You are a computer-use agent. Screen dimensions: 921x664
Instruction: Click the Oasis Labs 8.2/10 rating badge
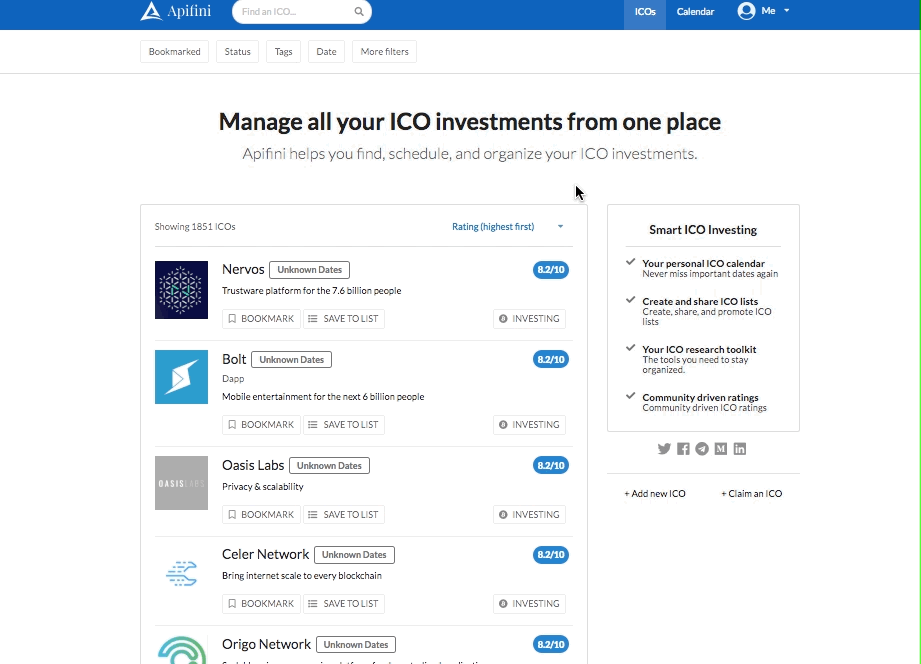550,465
